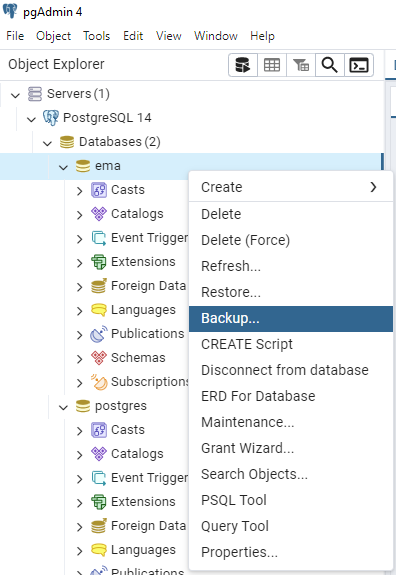Screen dimensions: 396x575
Task: Click the Filtered Rows toolbar icon
Action: pos(301,65)
